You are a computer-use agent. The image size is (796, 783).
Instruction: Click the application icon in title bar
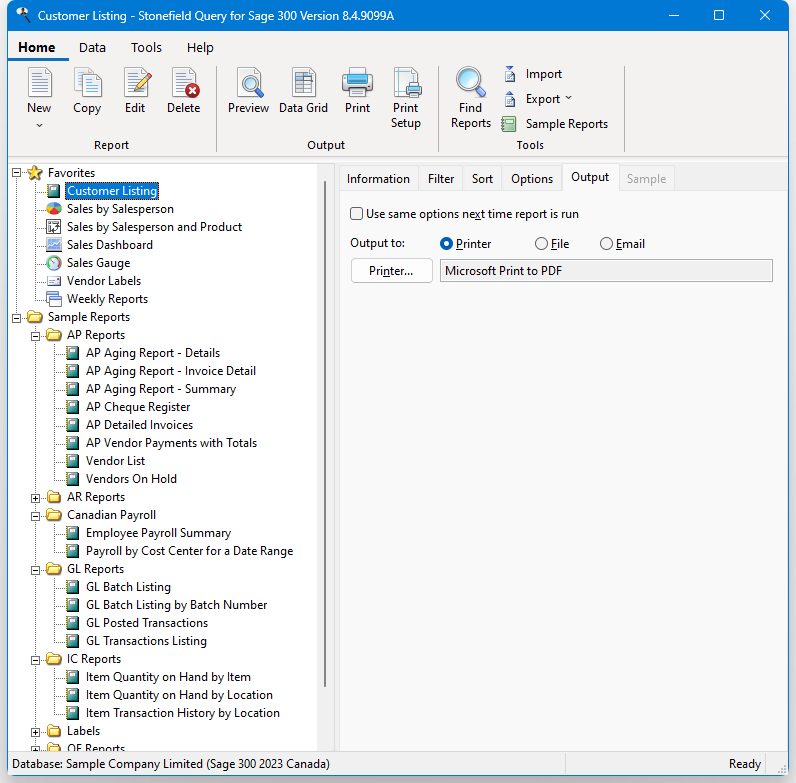[x=23, y=15]
